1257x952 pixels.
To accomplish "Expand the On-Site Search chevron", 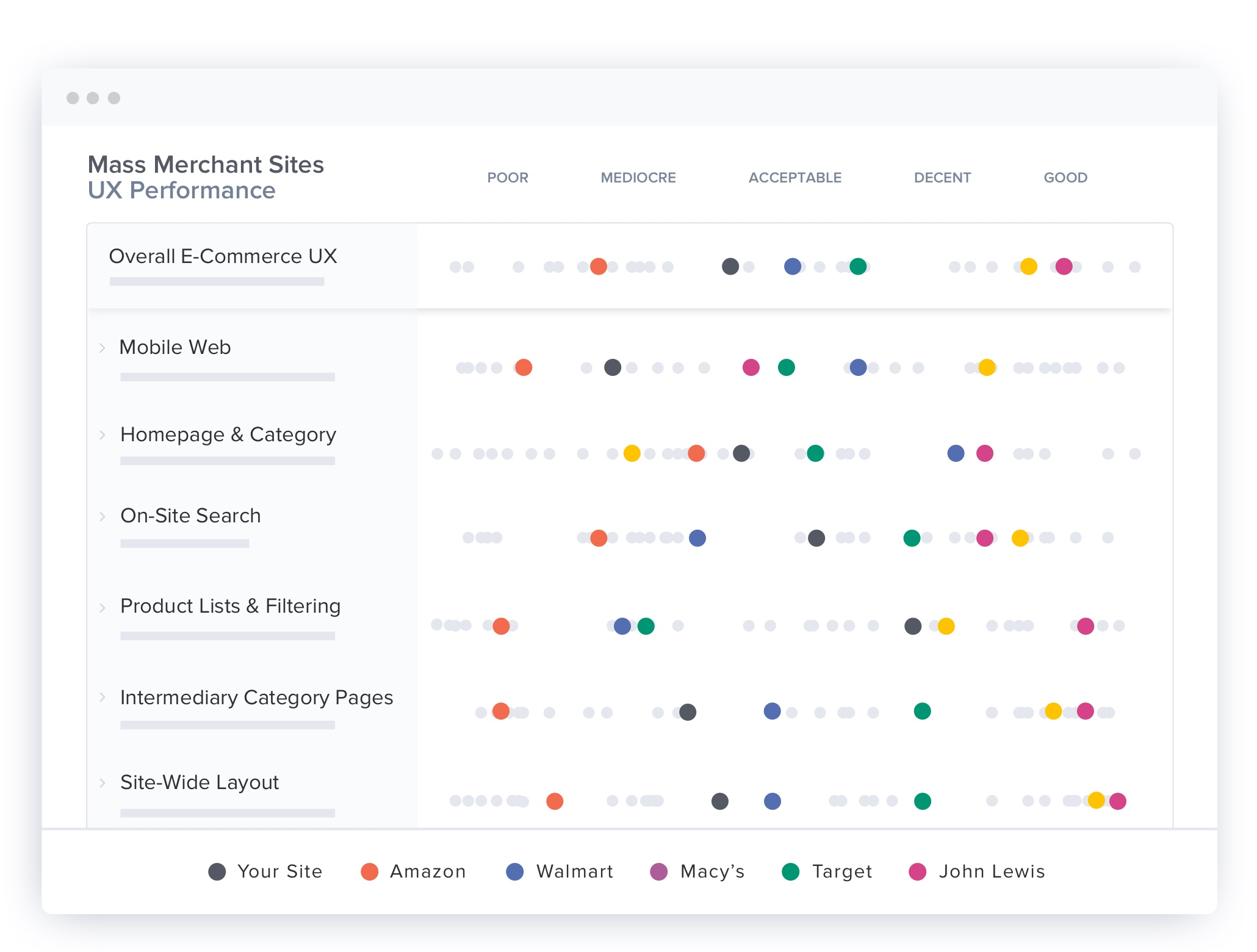I will click(x=103, y=516).
